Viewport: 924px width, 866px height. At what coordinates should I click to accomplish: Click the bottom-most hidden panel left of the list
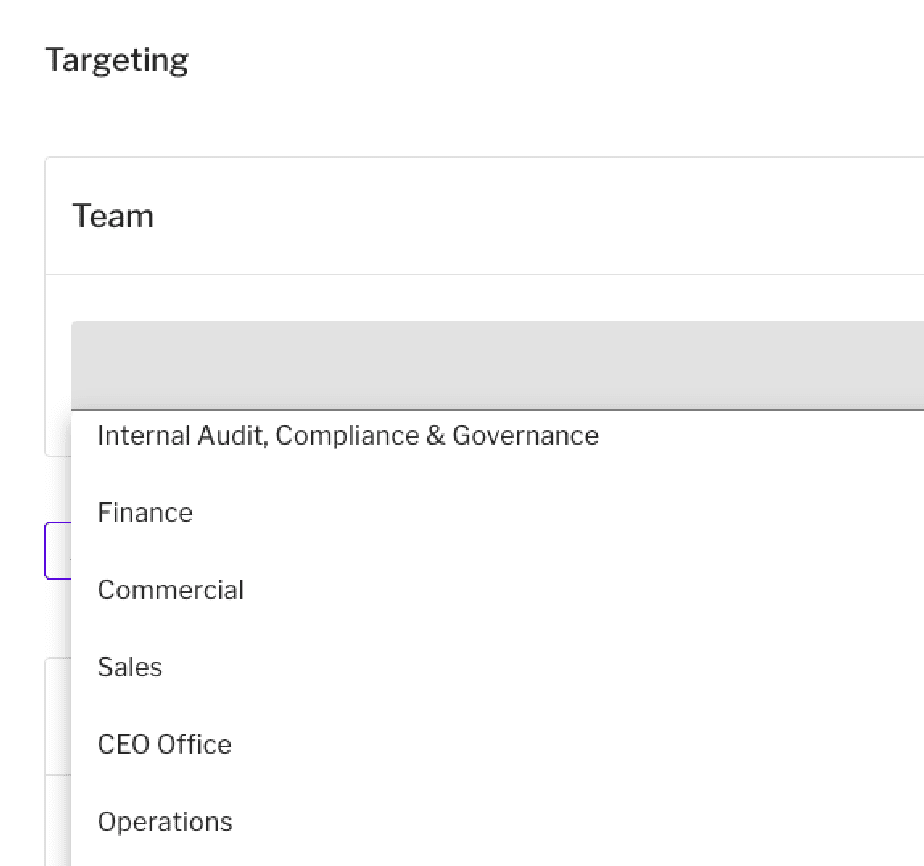tap(58, 821)
